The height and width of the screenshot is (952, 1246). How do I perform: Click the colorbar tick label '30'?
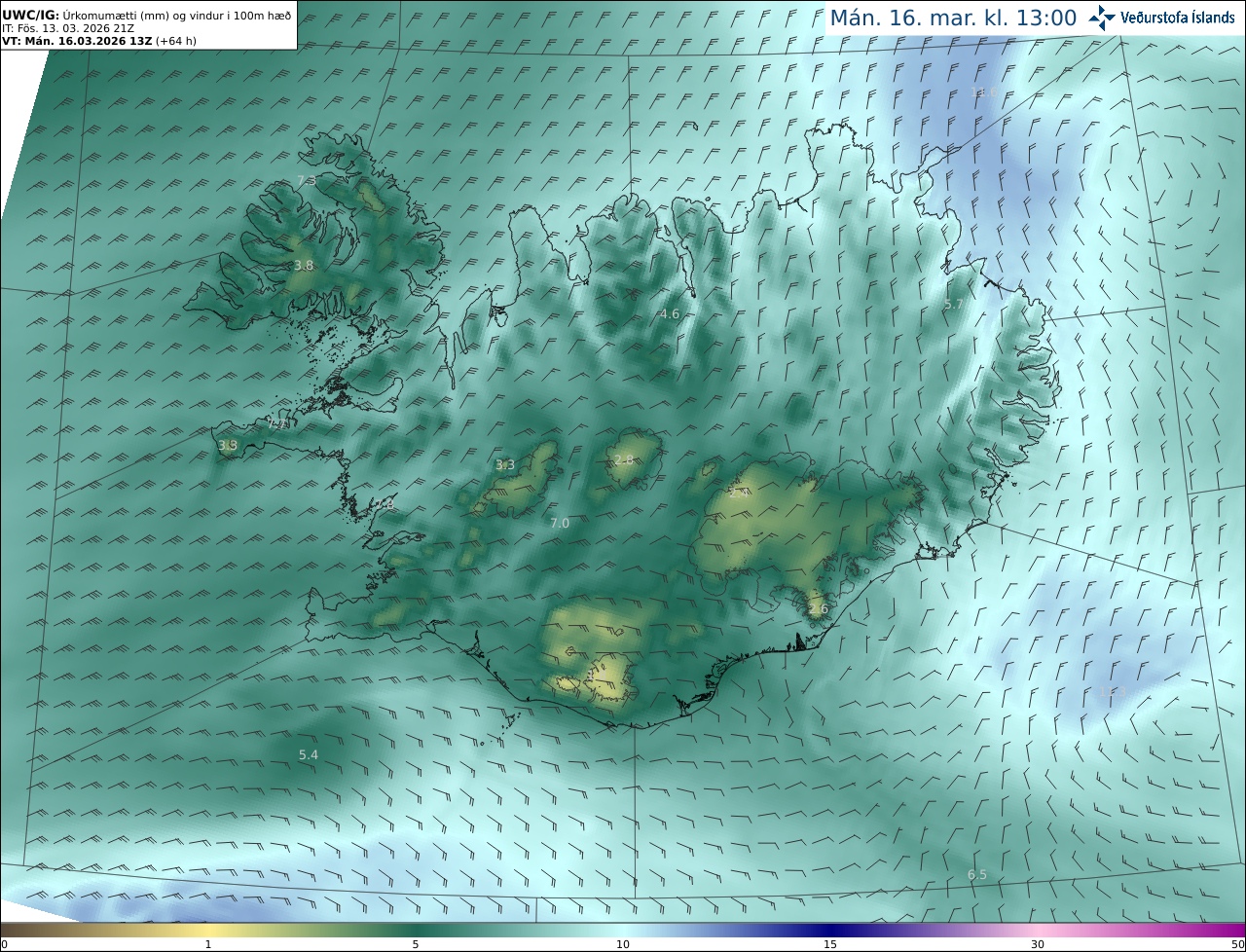tap(1038, 944)
